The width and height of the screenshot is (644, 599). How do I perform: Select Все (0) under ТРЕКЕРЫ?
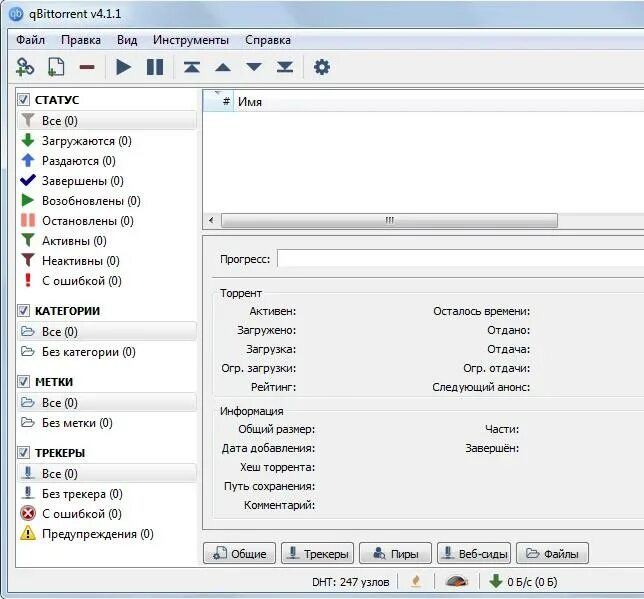(x=107, y=473)
